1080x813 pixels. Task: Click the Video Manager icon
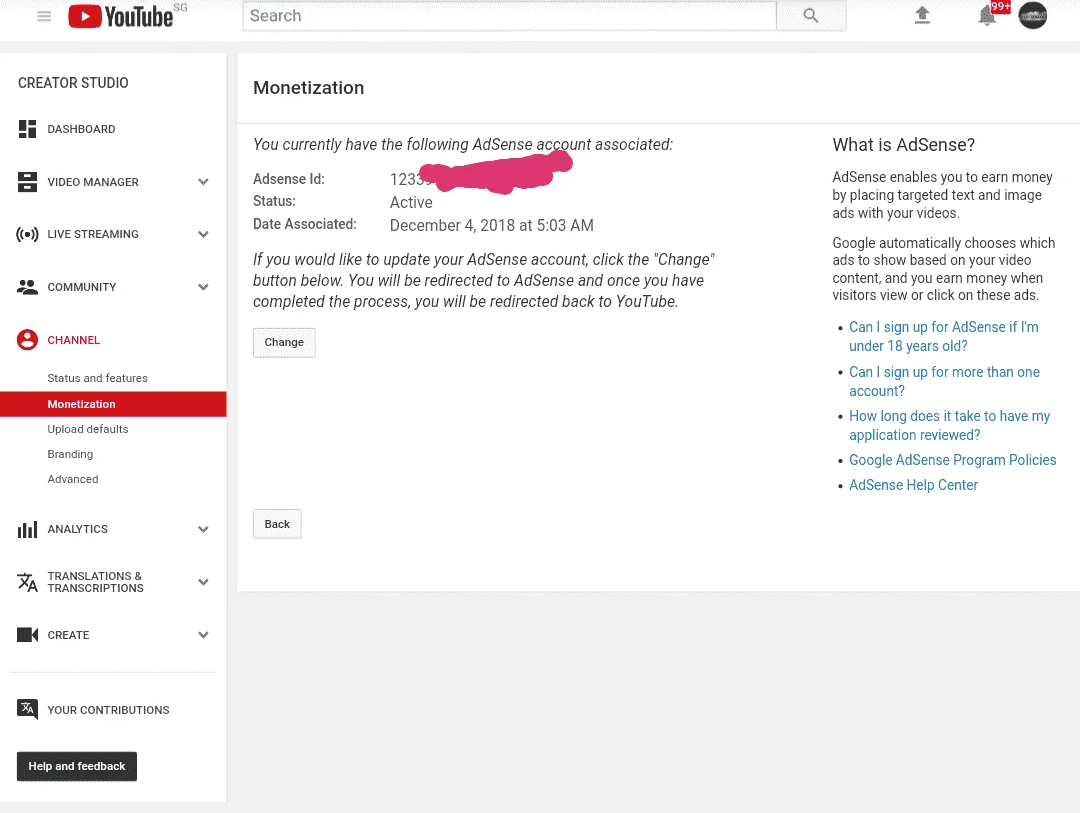pos(28,182)
